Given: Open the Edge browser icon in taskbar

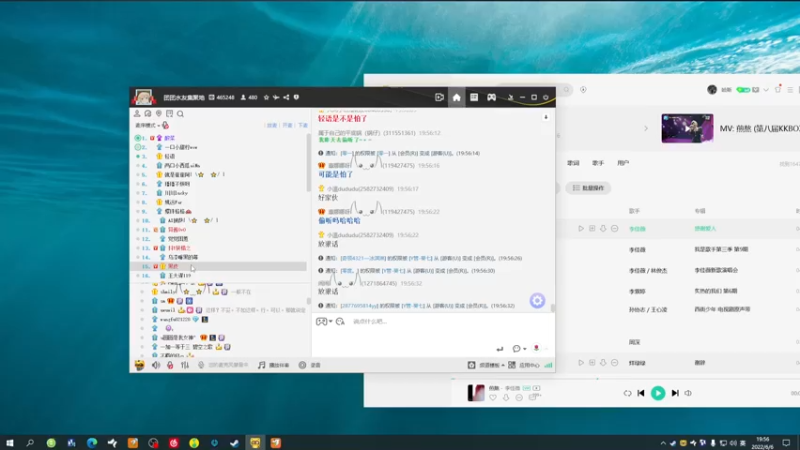Looking at the screenshot, I should coord(92,443).
